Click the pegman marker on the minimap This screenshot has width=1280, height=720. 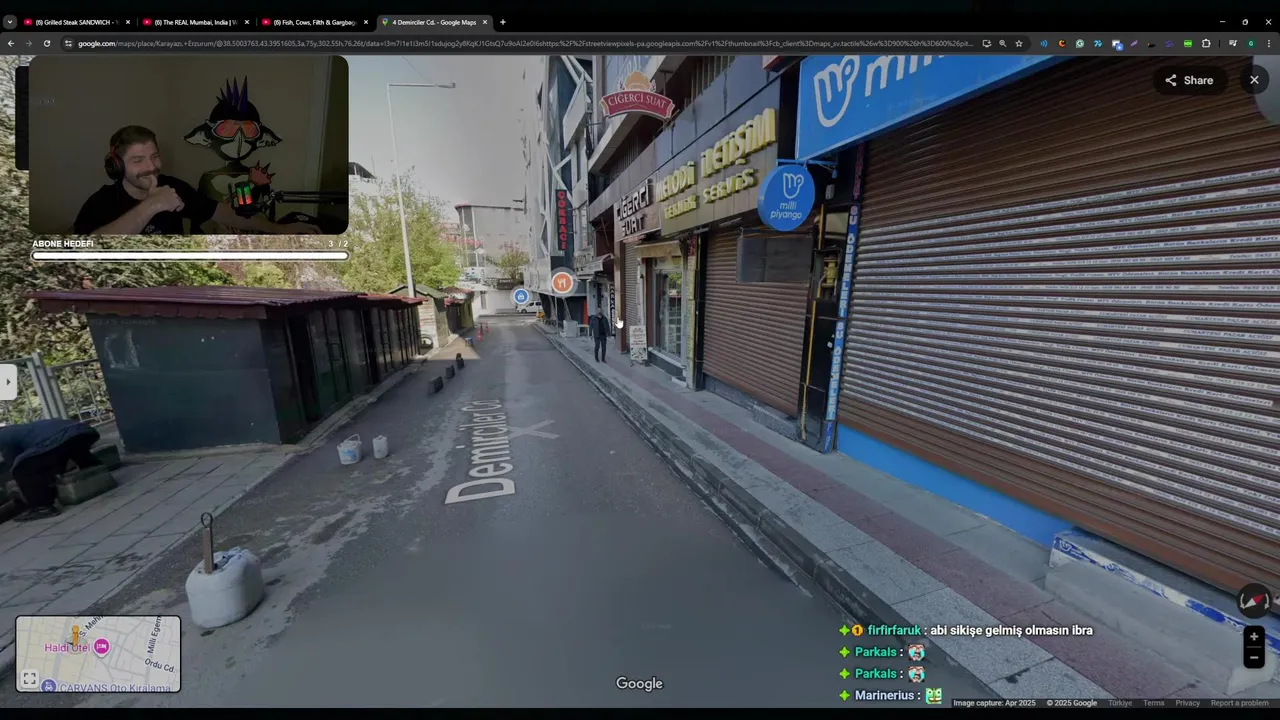[75, 636]
